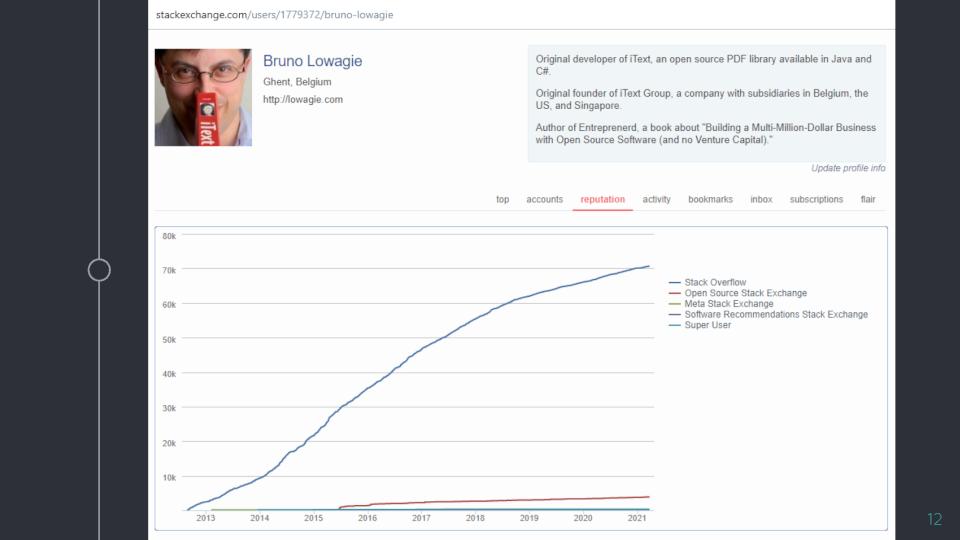960x540 pixels.
Task: Click the 2020 x-axis label
Action: click(x=583, y=518)
